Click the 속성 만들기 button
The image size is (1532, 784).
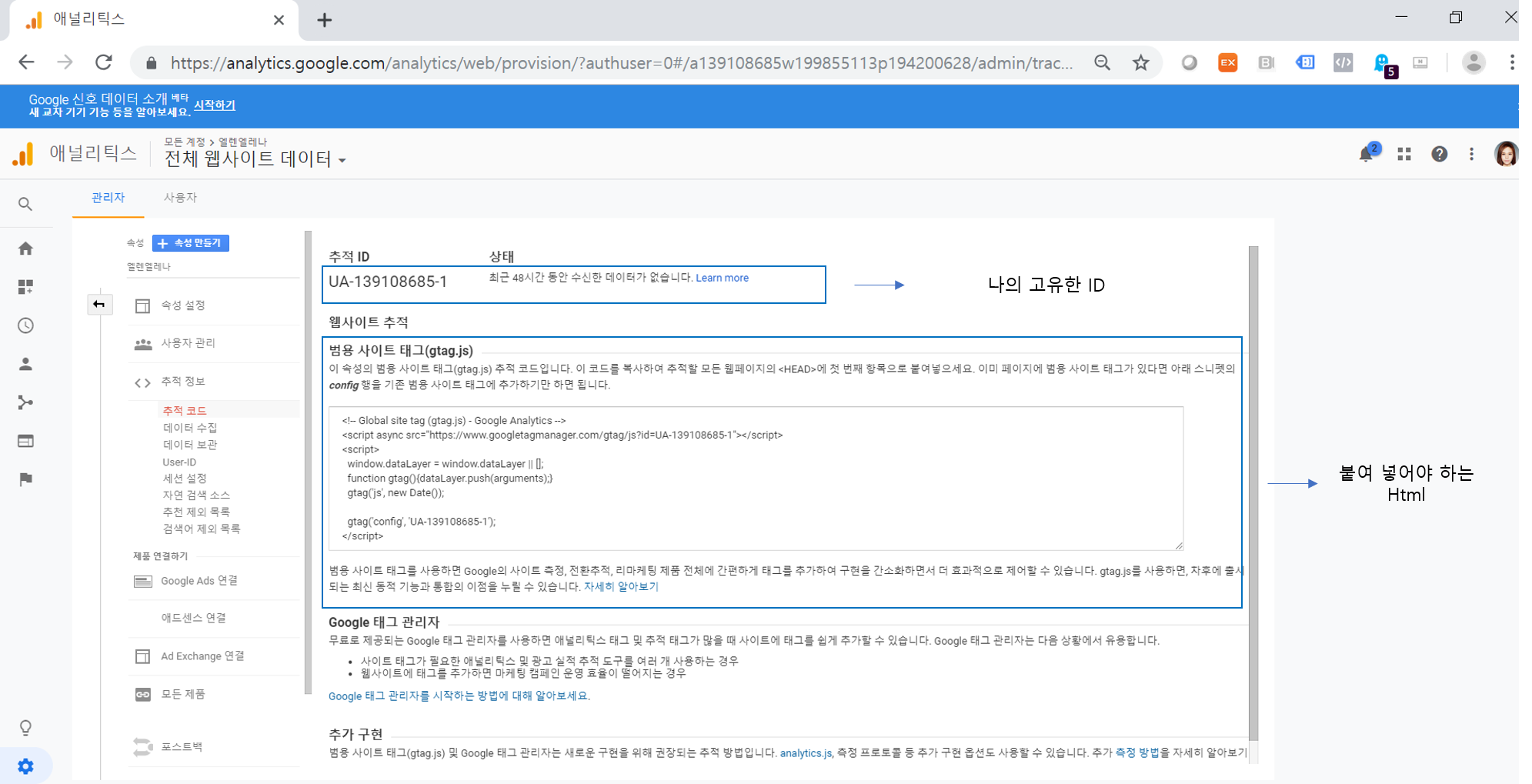coord(191,243)
